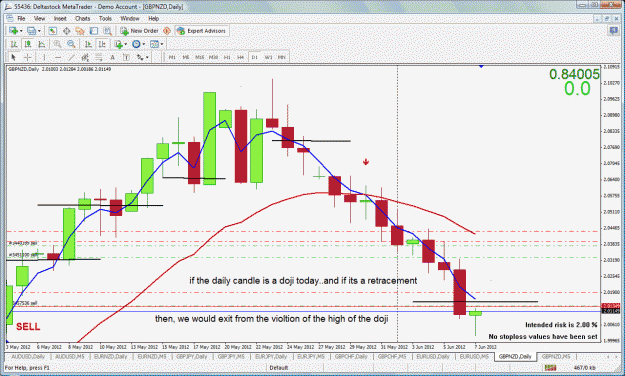This screenshot has height=376, width=625.
Task: Switch timeframe to W1
Action: [268, 57]
